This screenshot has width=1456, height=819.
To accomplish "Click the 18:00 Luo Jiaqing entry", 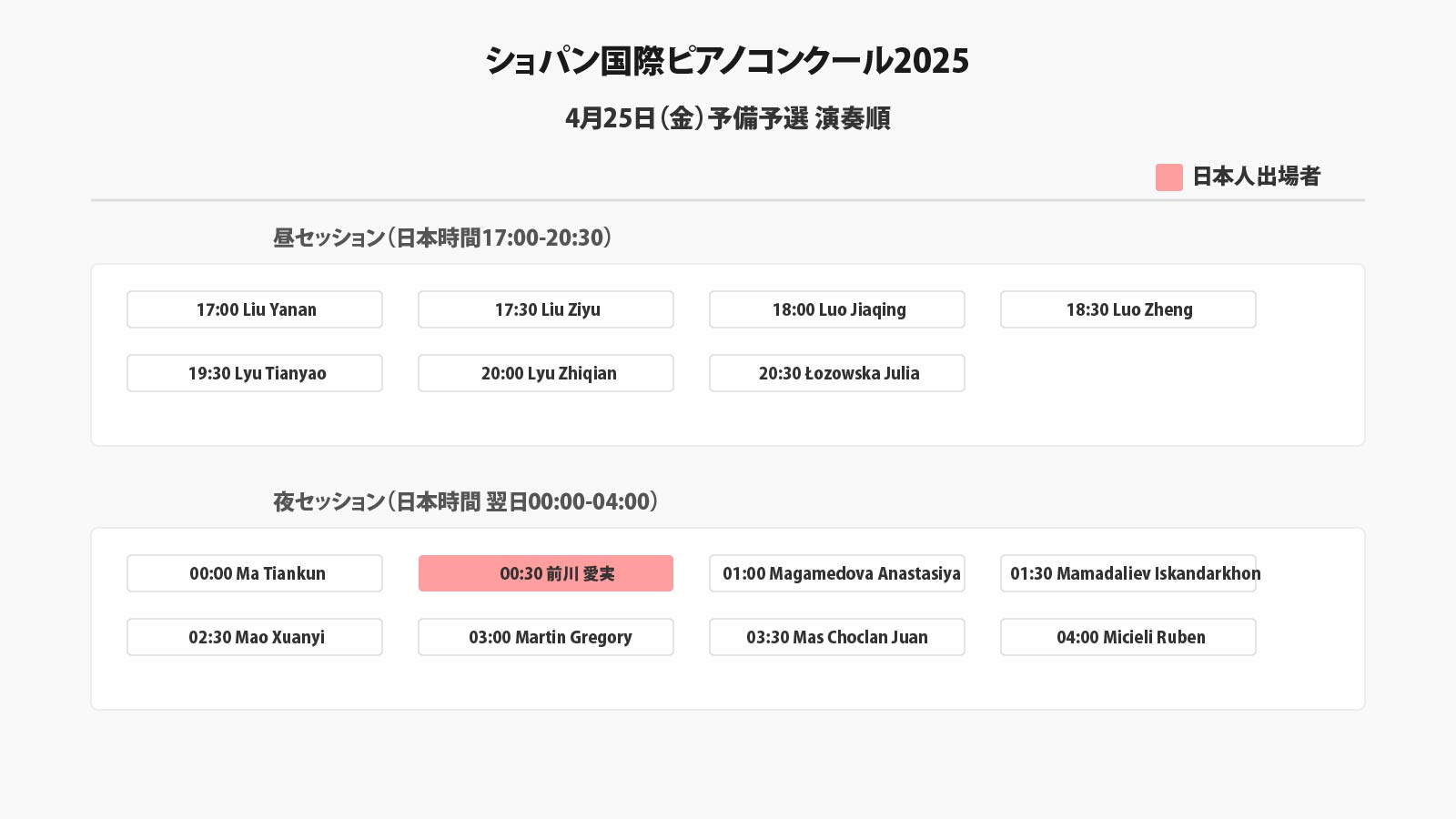I will 837,309.
